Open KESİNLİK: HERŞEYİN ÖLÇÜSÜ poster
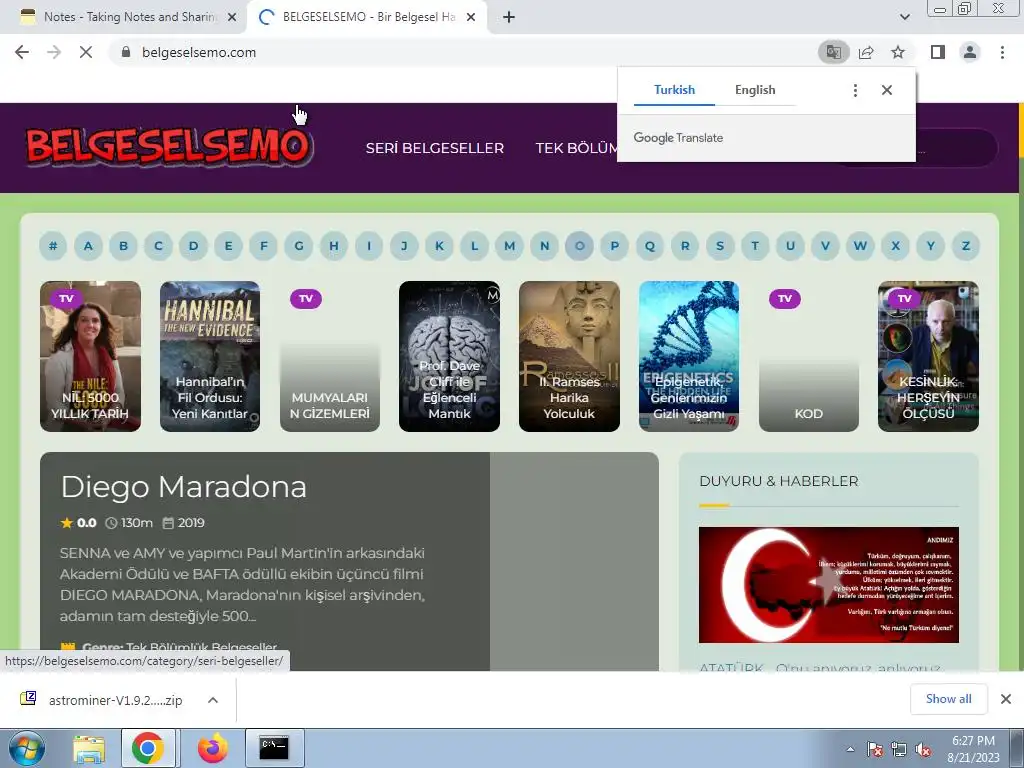This screenshot has height=768, width=1024. (928, 357)
